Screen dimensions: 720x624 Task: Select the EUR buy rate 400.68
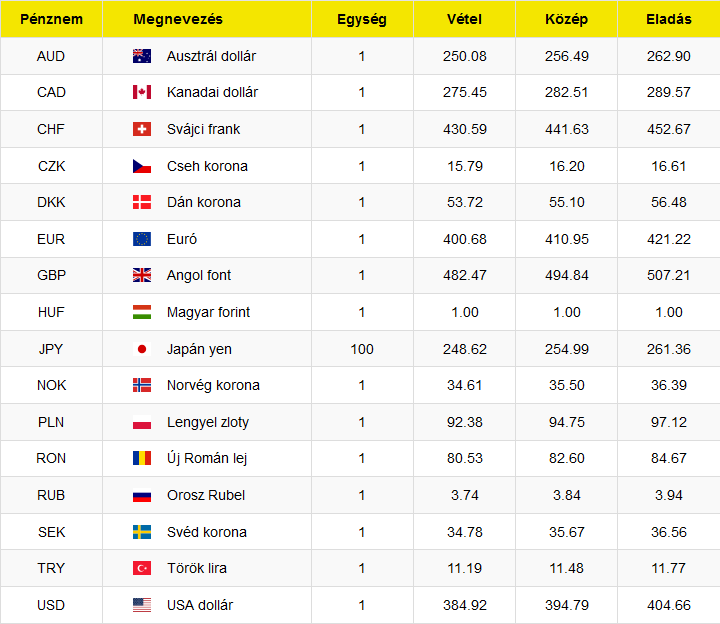(x=465, y=239)
